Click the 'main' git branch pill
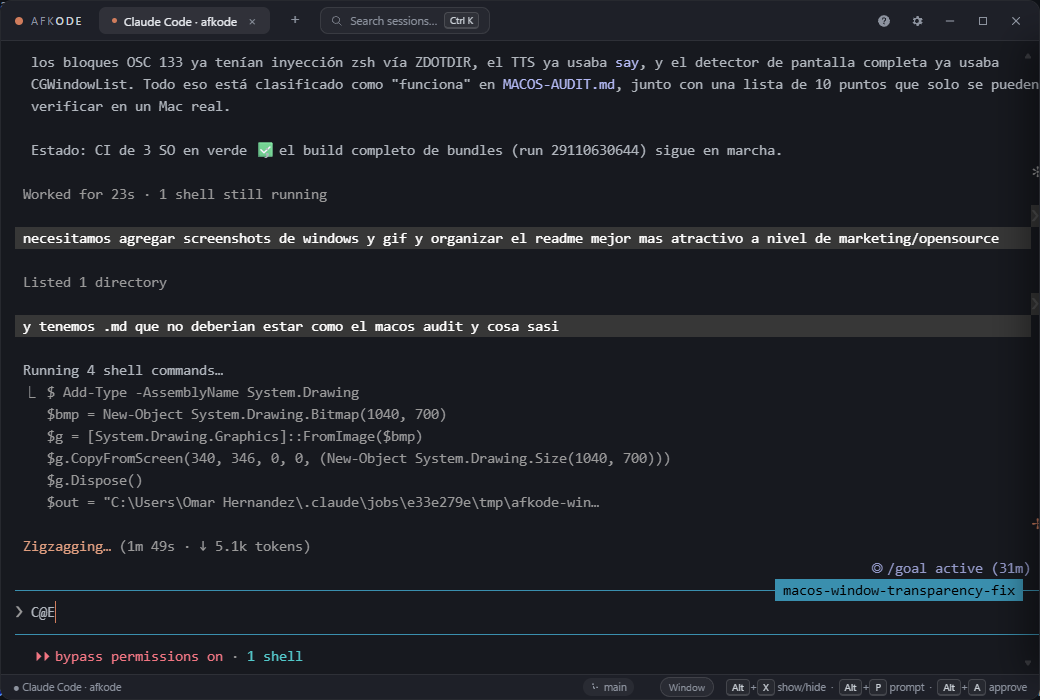 coord(609,687)
